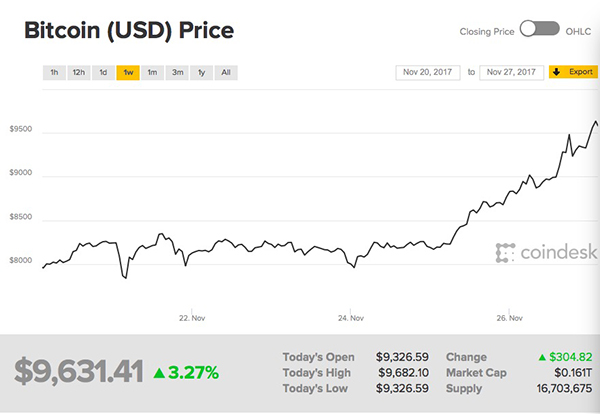Viewport: 600px width, 414px height.
Task: Select the 1y time range
Action: (202, 72)
